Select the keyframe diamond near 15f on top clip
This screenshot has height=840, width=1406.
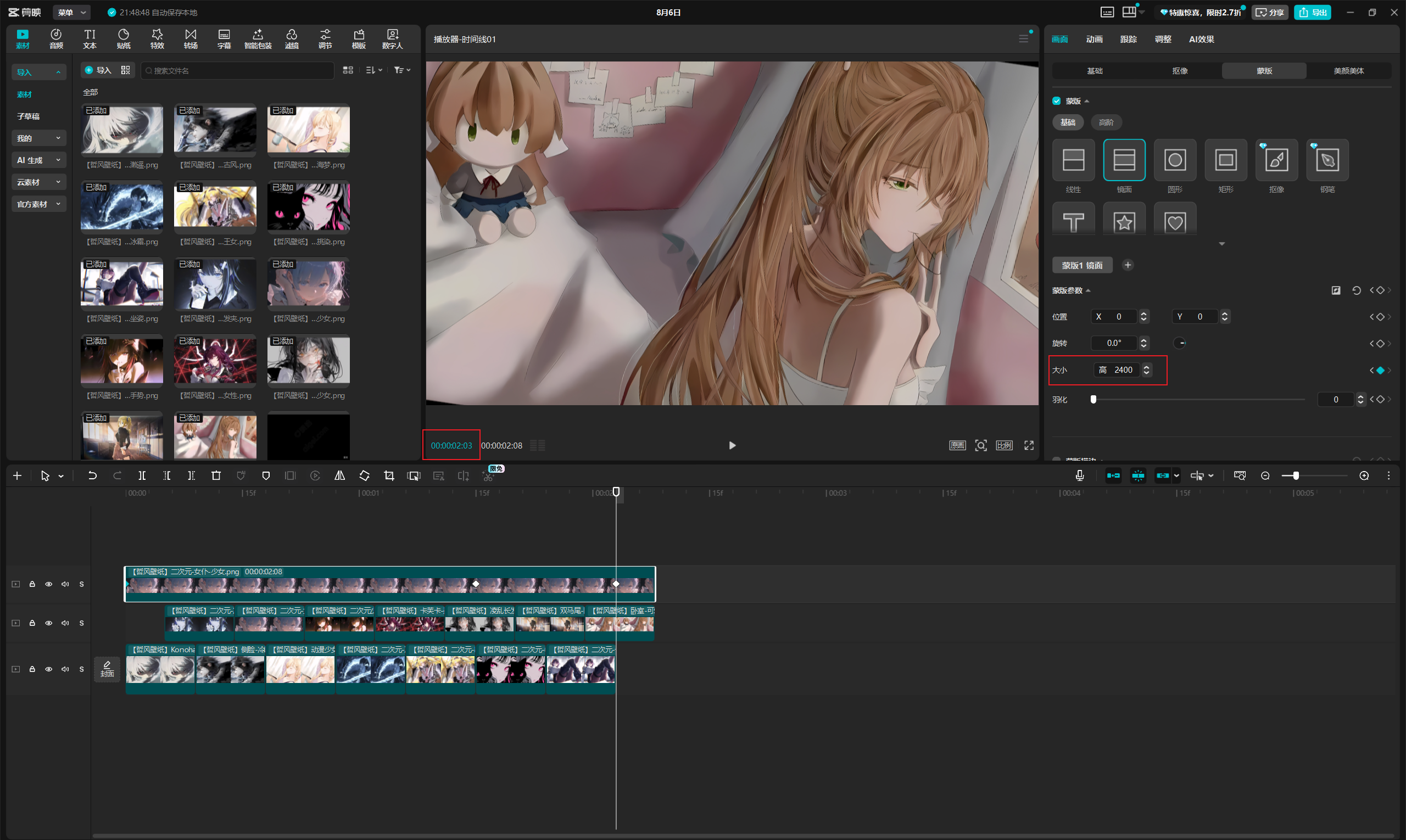coord(476,584)
